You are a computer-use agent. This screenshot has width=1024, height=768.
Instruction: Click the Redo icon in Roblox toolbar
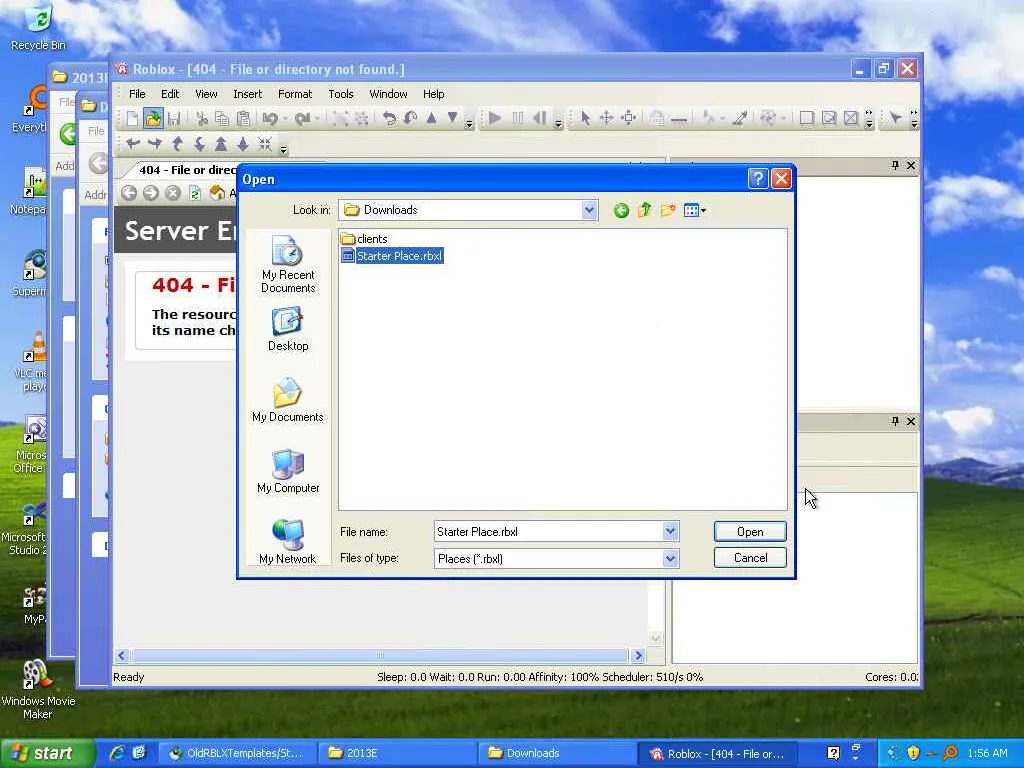(x=302, y=118)
